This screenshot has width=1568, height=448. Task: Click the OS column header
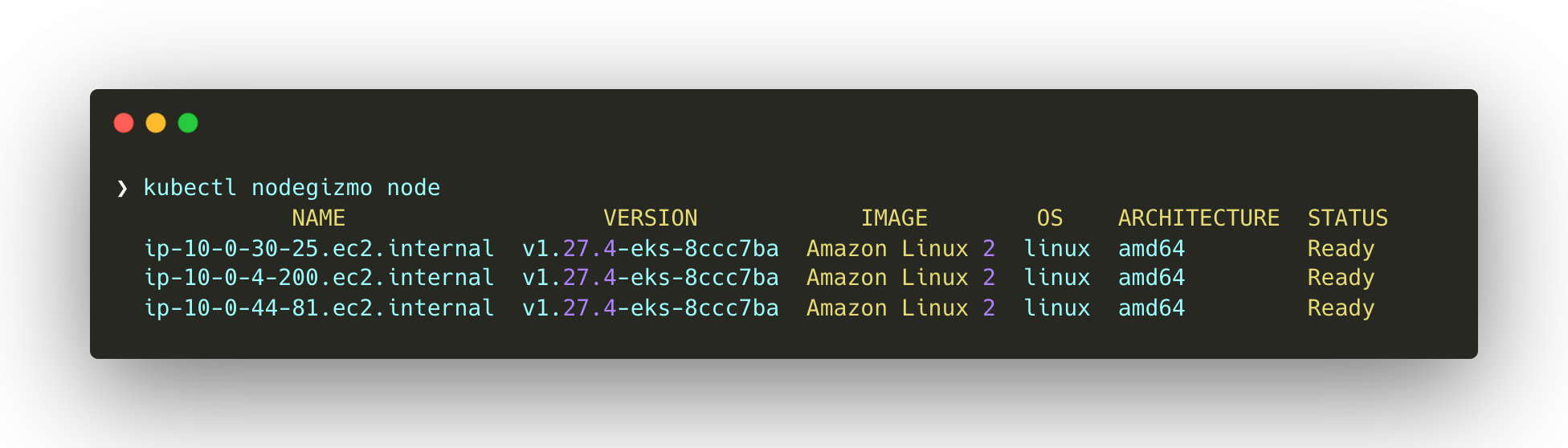click(1049, 218)
